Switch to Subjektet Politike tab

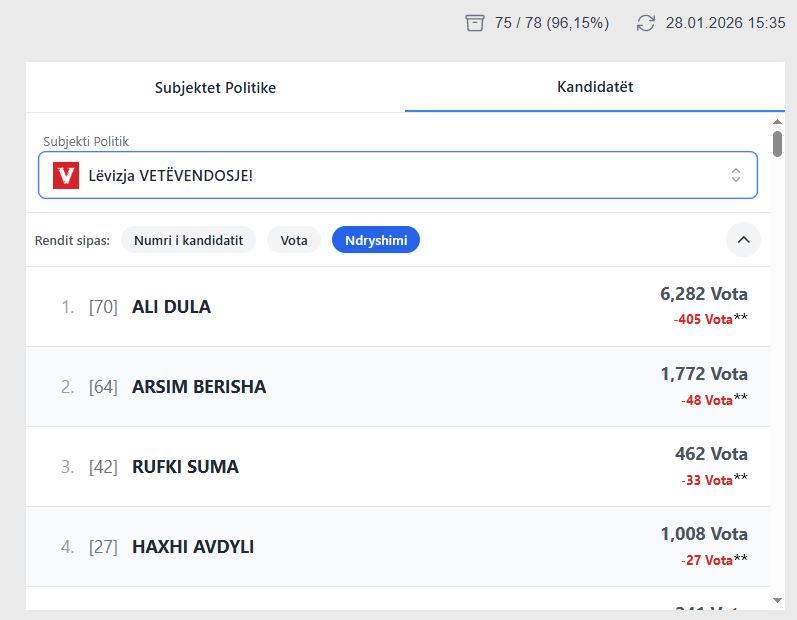pyautogui.click(x=215, y=87)
